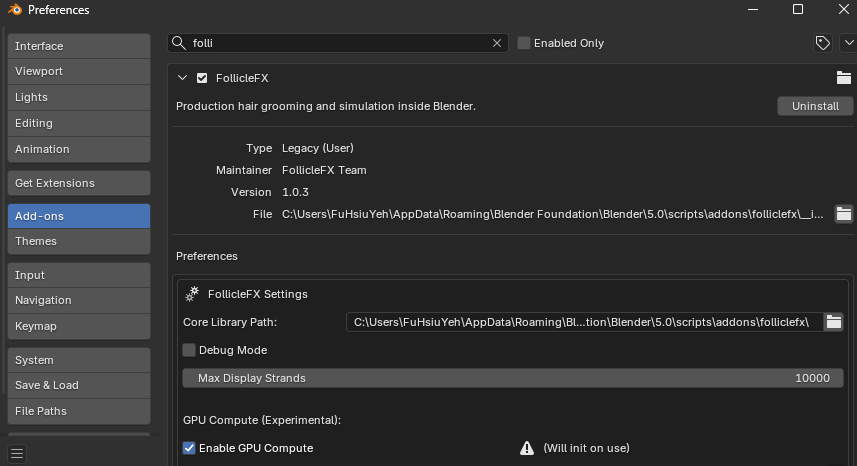Viewport: 857px width, 466px height.
Task: Click the add-on File path text
Action: coord(553,214)
